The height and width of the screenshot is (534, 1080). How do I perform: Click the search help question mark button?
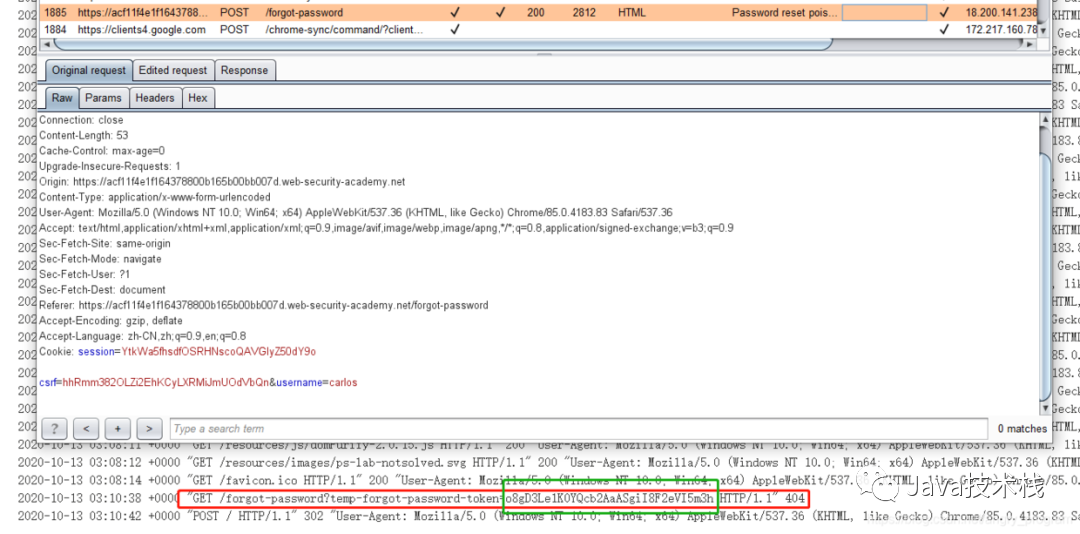pyautogui.click(x=54, y=429)
